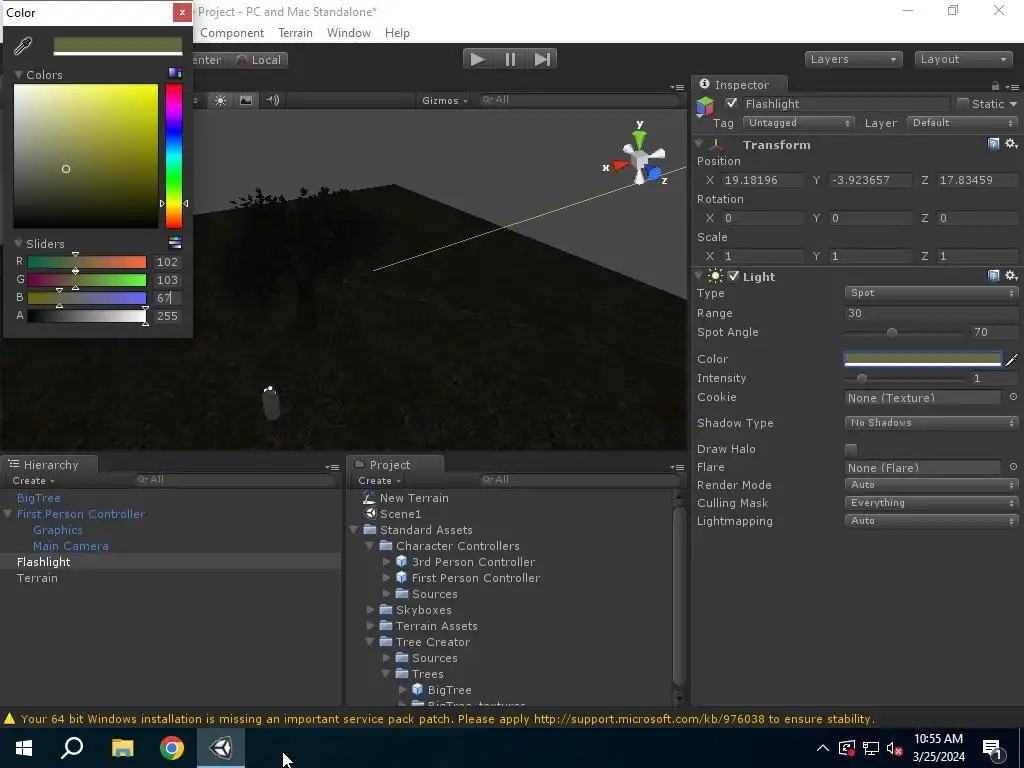
Task: Open Gizmos dropdown in scene view
Action: (x=445, y=101)
